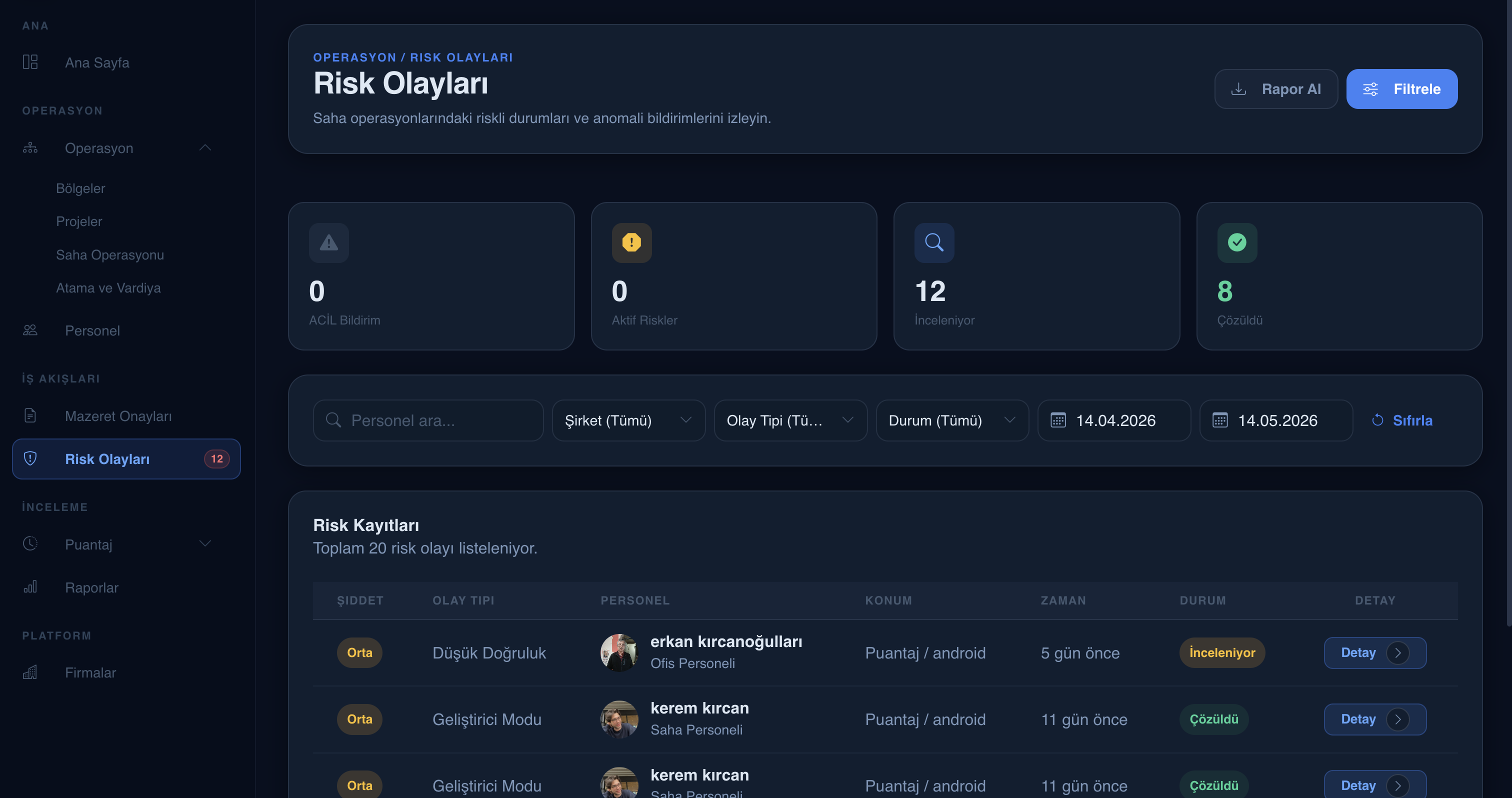Click the Çözüldü green checkmark icon
Image resolution: width=1512 pixels, height=798 pixels.
[1237, 242]
